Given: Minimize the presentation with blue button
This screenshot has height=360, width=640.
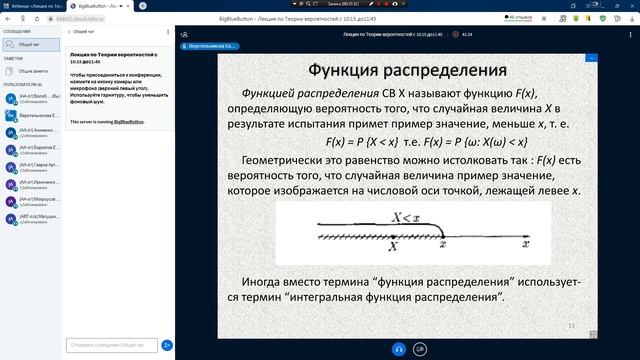Looking at the screenshot, I should pos(591,58).
